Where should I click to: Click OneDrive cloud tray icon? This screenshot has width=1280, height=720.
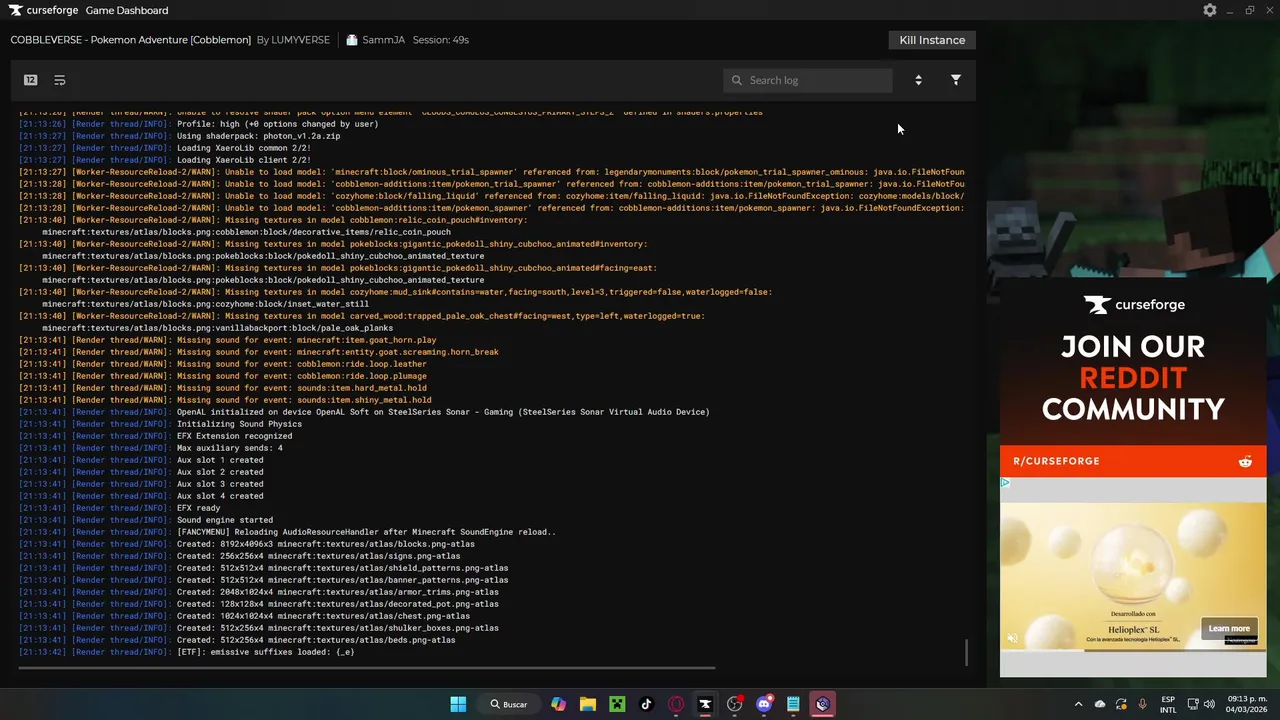[x=1100, y=704]
